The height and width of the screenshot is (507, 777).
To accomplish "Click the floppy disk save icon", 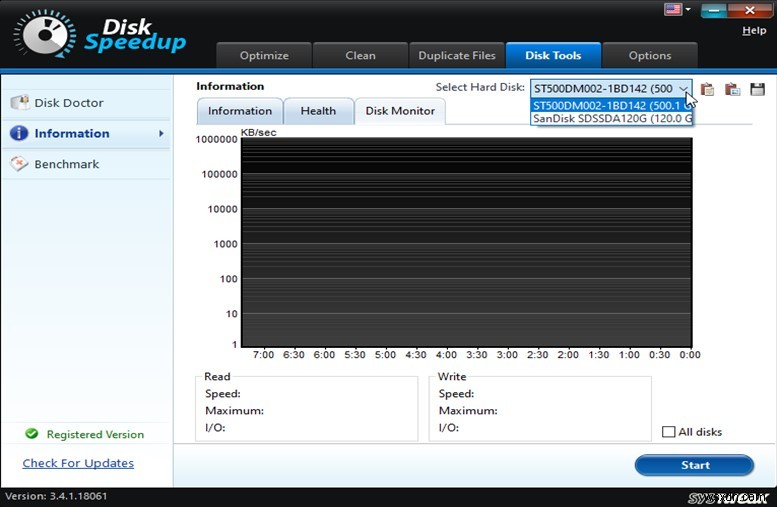I will [757, 89].
